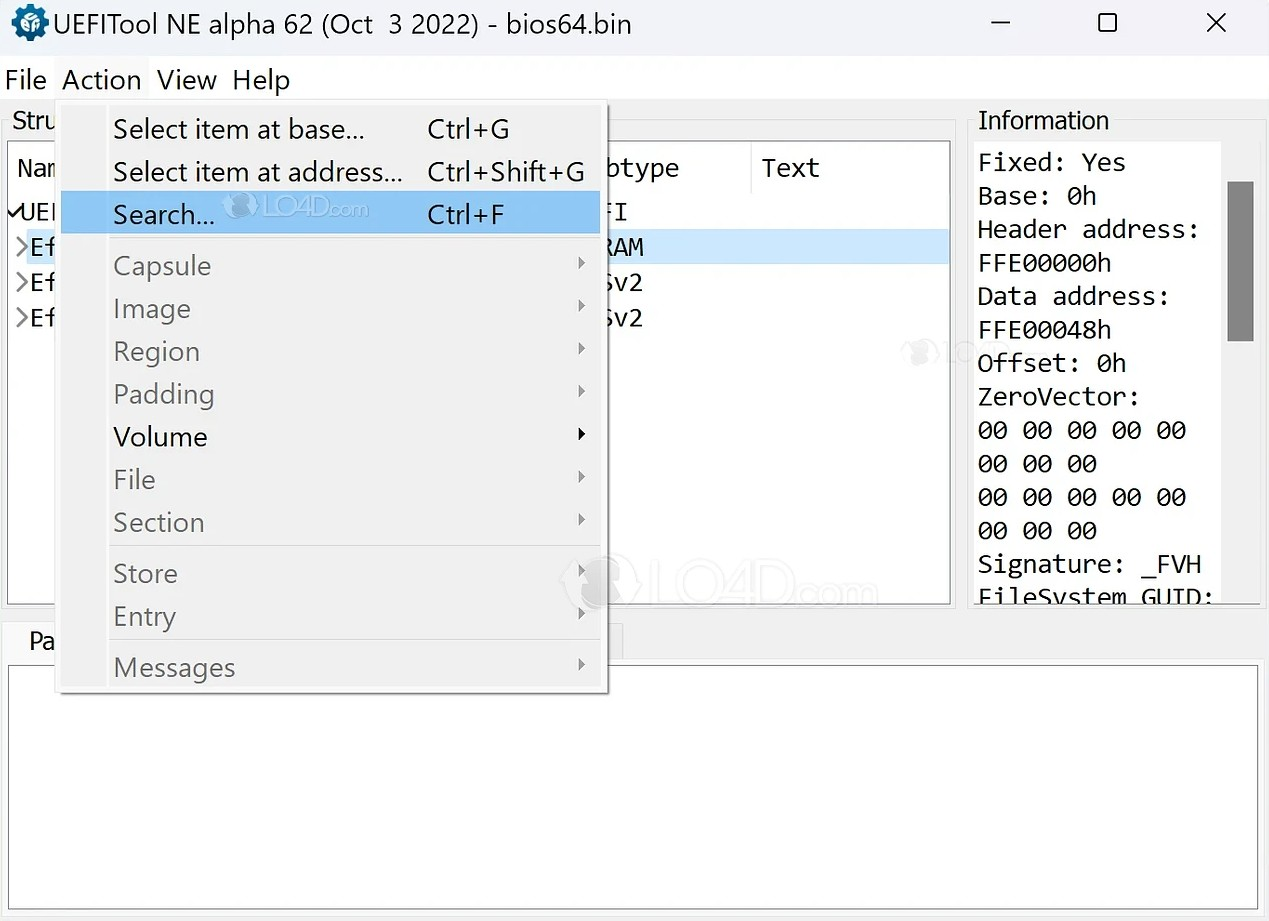Click the Text column header
The height and width of the screenshot is (921, 1269).
pos(790,168)
